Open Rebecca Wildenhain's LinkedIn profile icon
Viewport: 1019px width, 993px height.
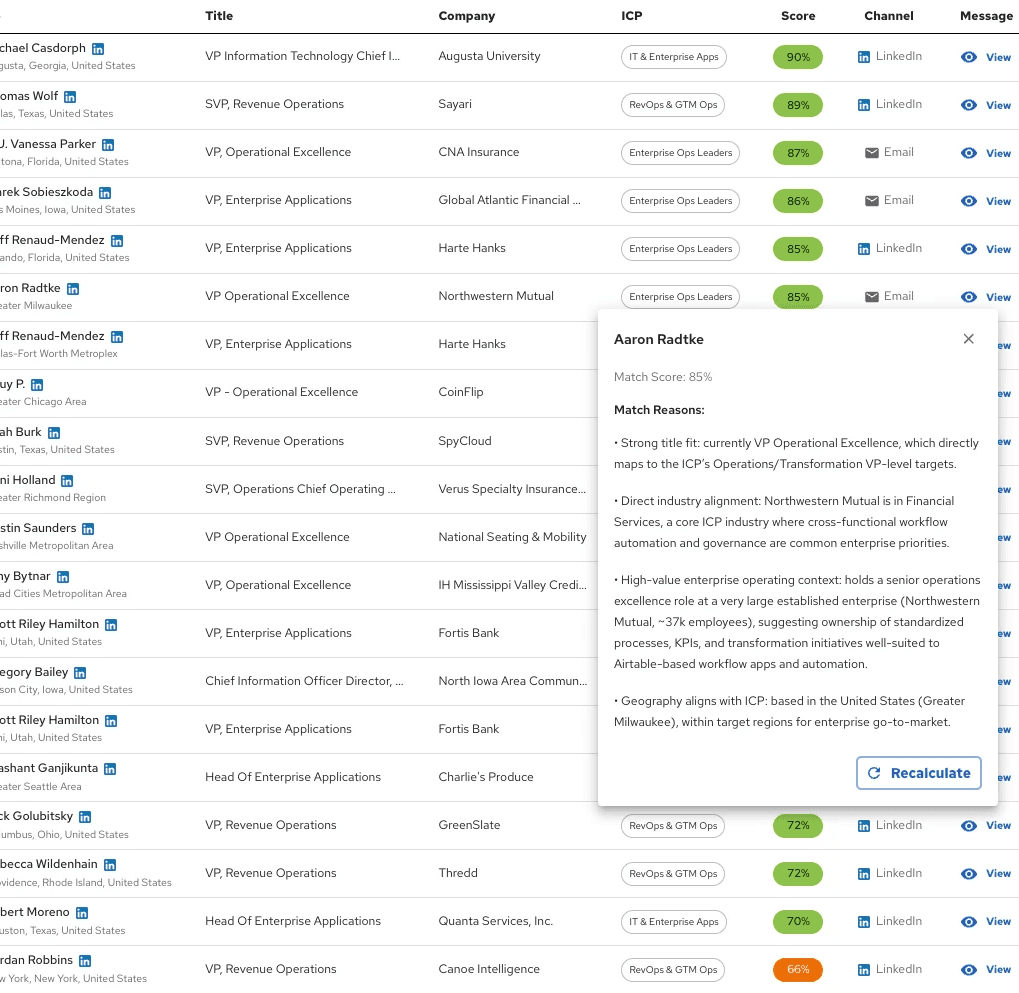(x=110, y=865)
